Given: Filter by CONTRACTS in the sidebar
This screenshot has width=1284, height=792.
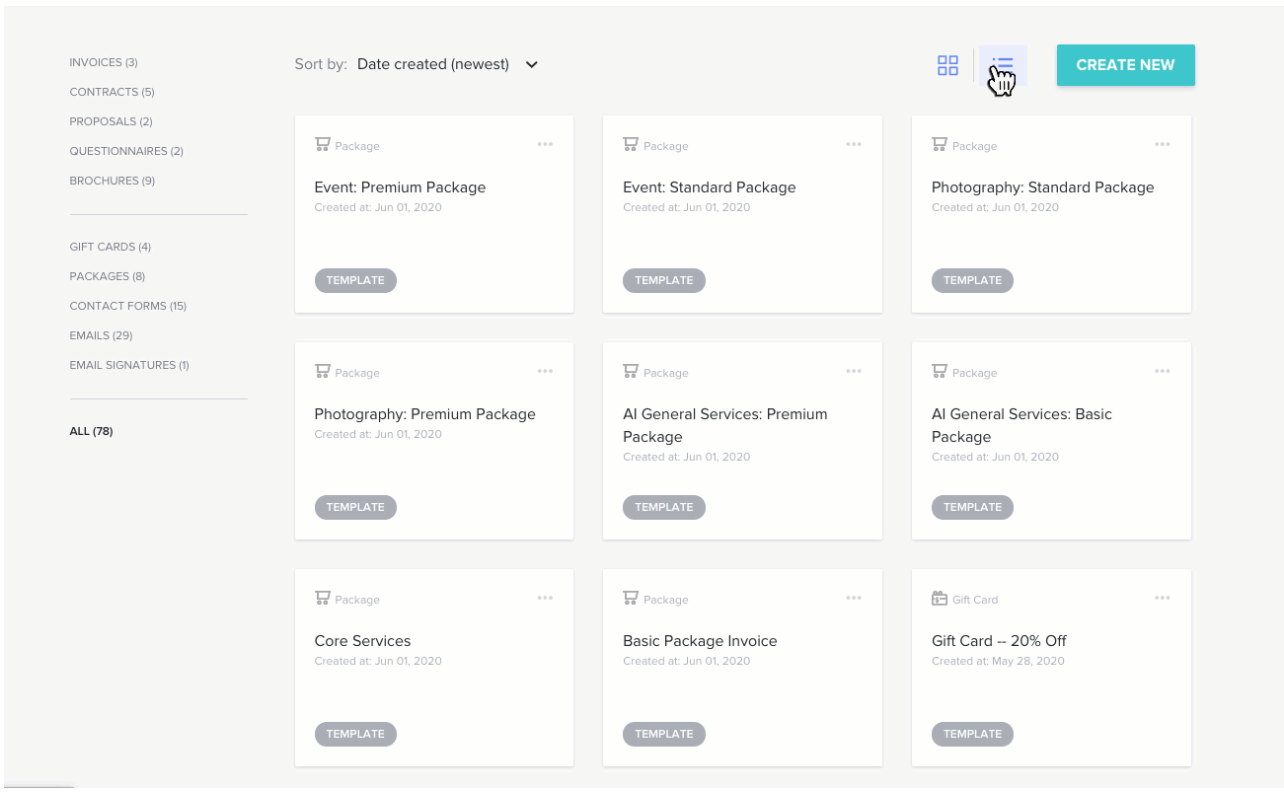Looking at the screenshot, I should click(x=111, y=92).
